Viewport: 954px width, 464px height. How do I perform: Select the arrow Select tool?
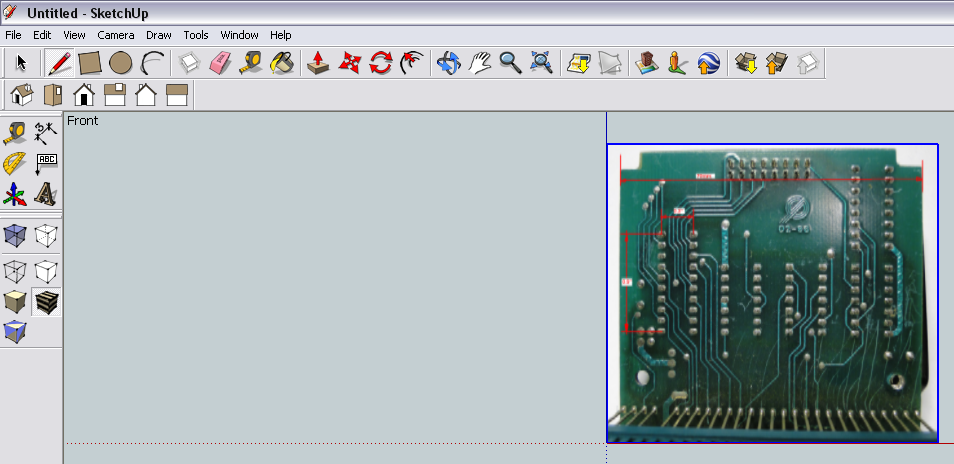tap(22, 63)
